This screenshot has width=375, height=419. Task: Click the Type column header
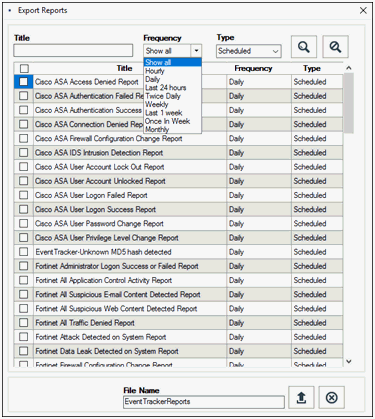click(x=312, y=68)
